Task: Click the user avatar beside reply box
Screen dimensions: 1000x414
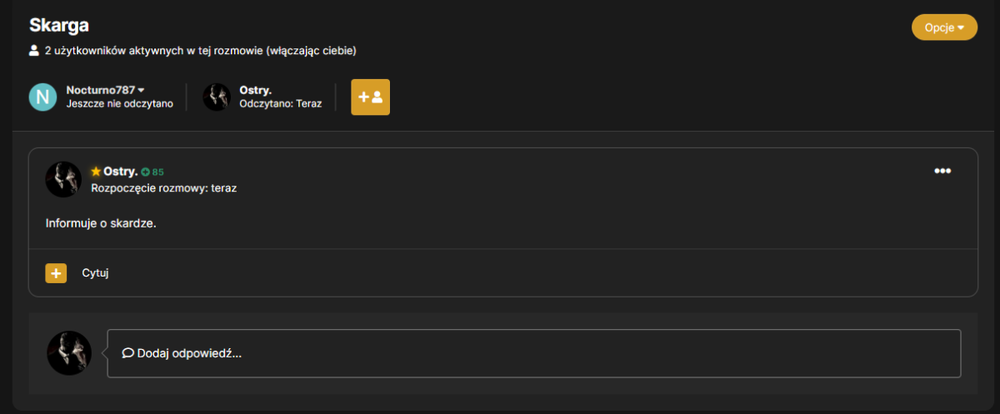Action: tap(69, 353)
